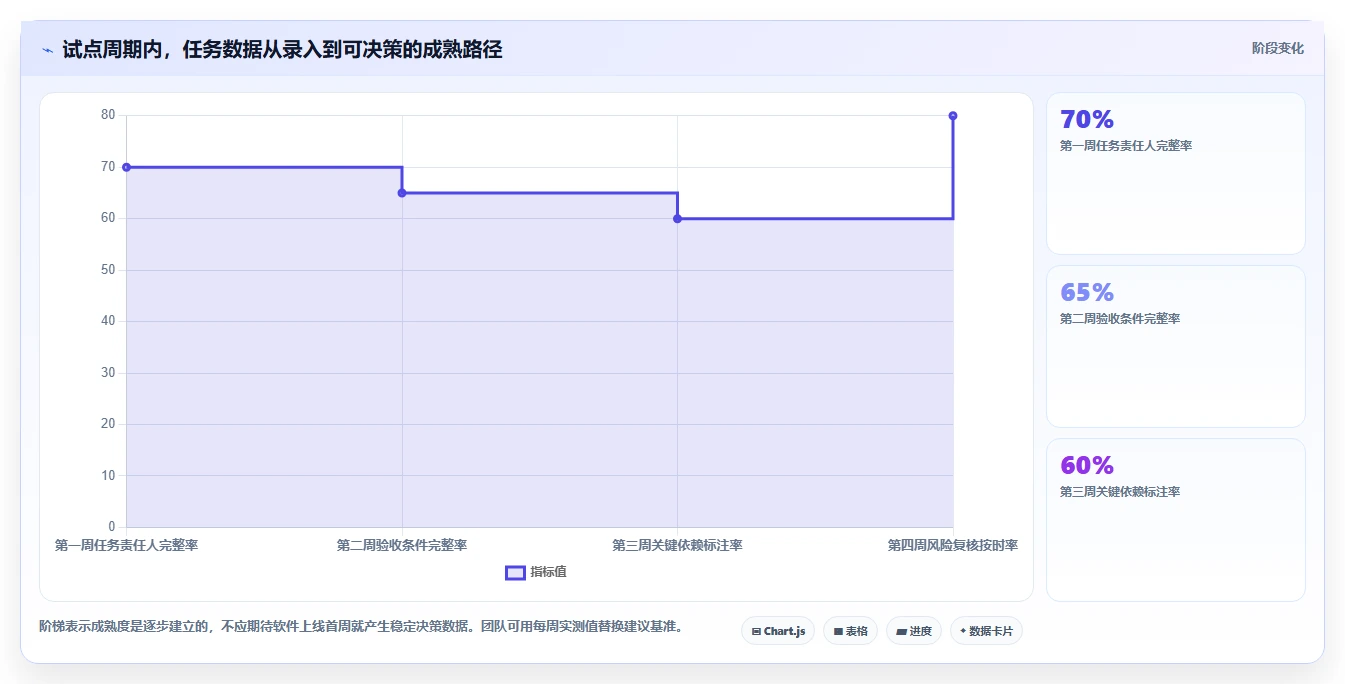This screenshot has height=684, width=1345.
Task: Click the 70% value in first card
Action: (x=1087, y=120)
